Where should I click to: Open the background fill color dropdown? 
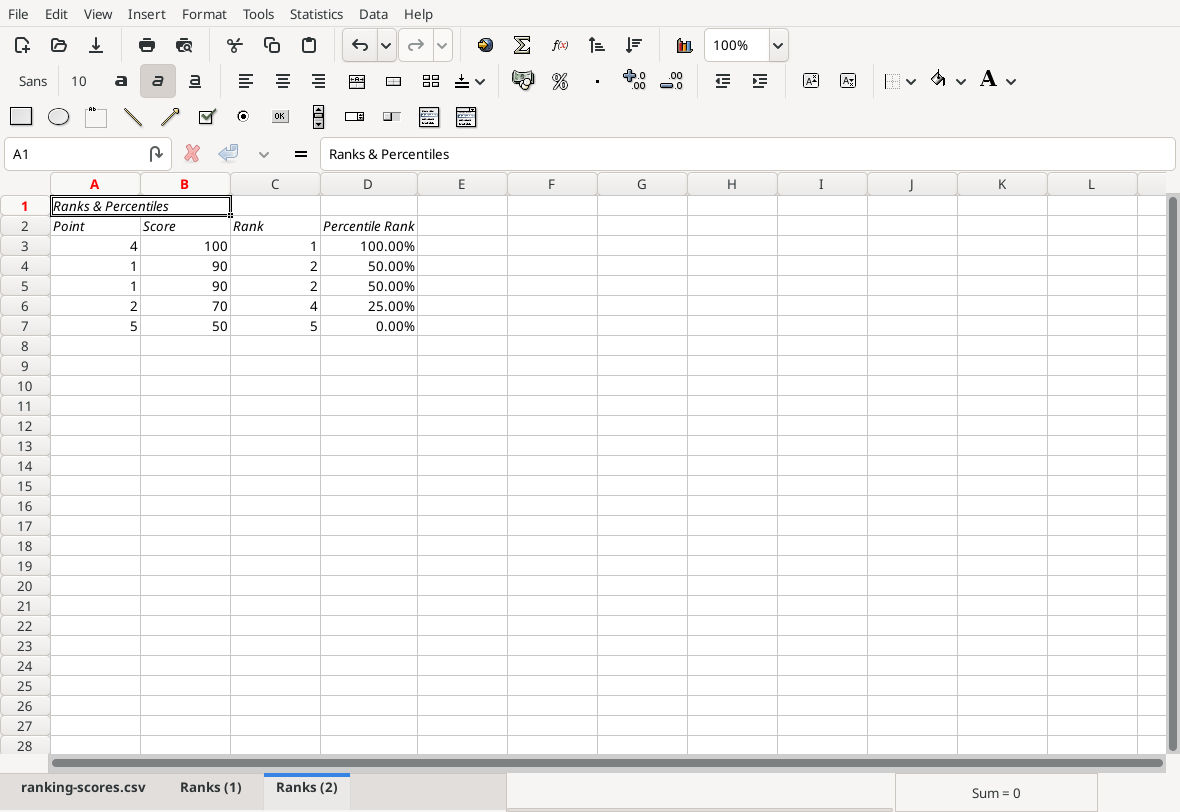(x=961, y=81)
